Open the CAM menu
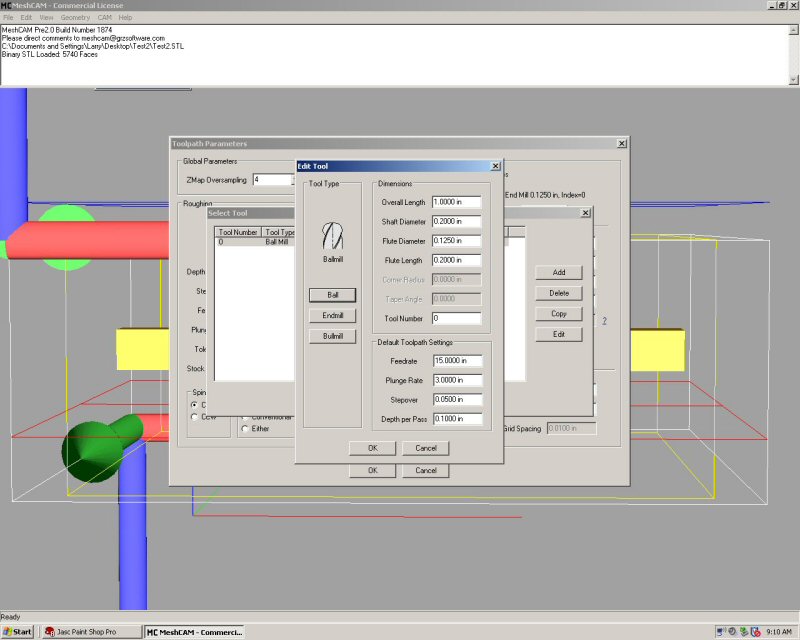800x640 pixels. [104, 17]
